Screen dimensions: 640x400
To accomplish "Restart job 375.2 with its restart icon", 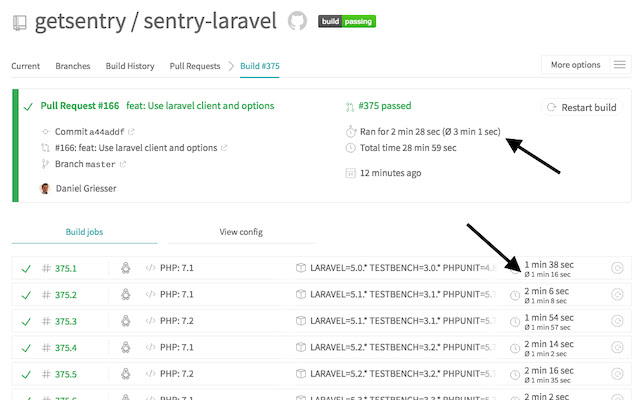I will pos(617,294).
